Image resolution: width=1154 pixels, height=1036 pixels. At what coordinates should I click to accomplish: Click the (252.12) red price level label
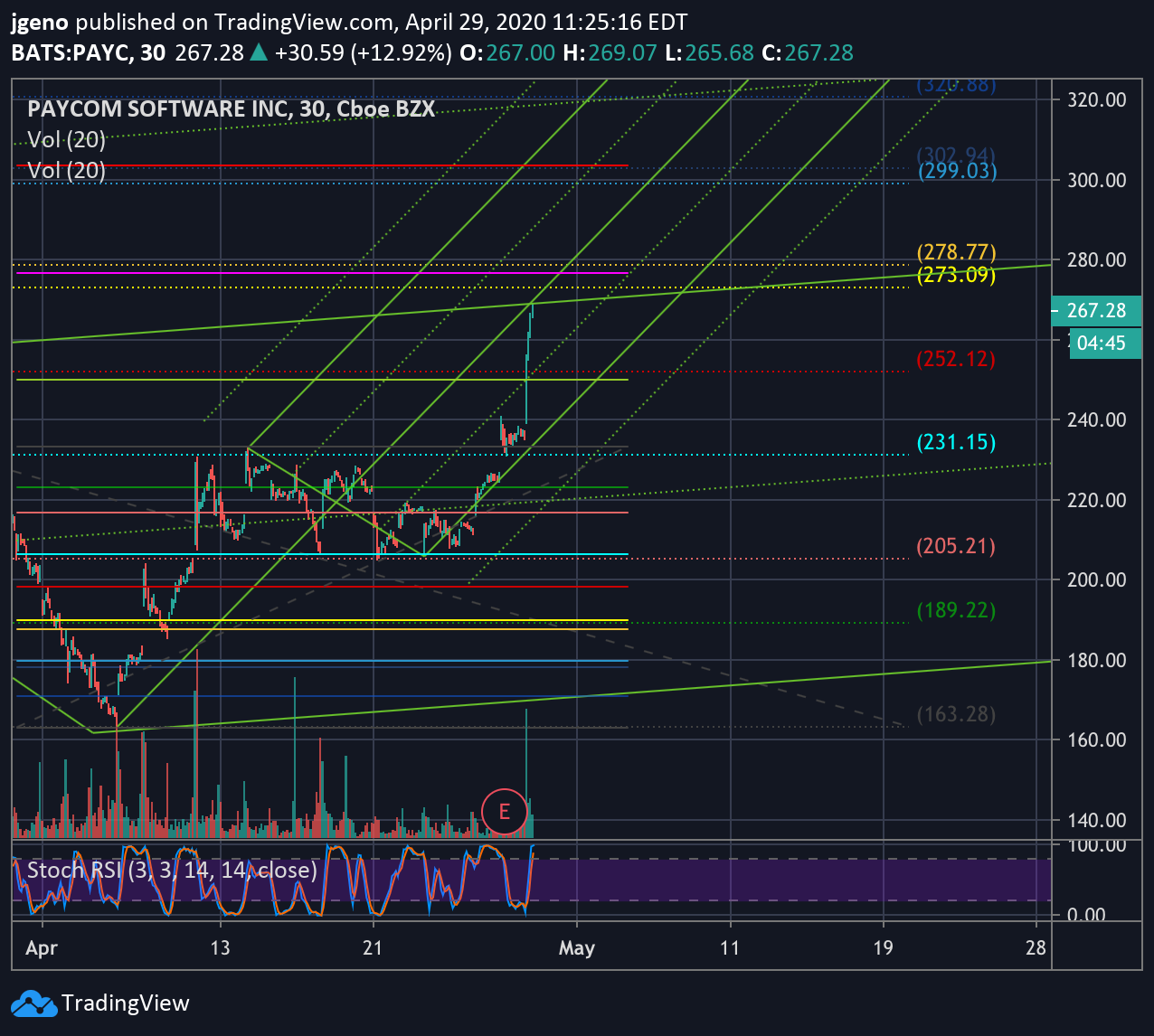coord(956,359)
